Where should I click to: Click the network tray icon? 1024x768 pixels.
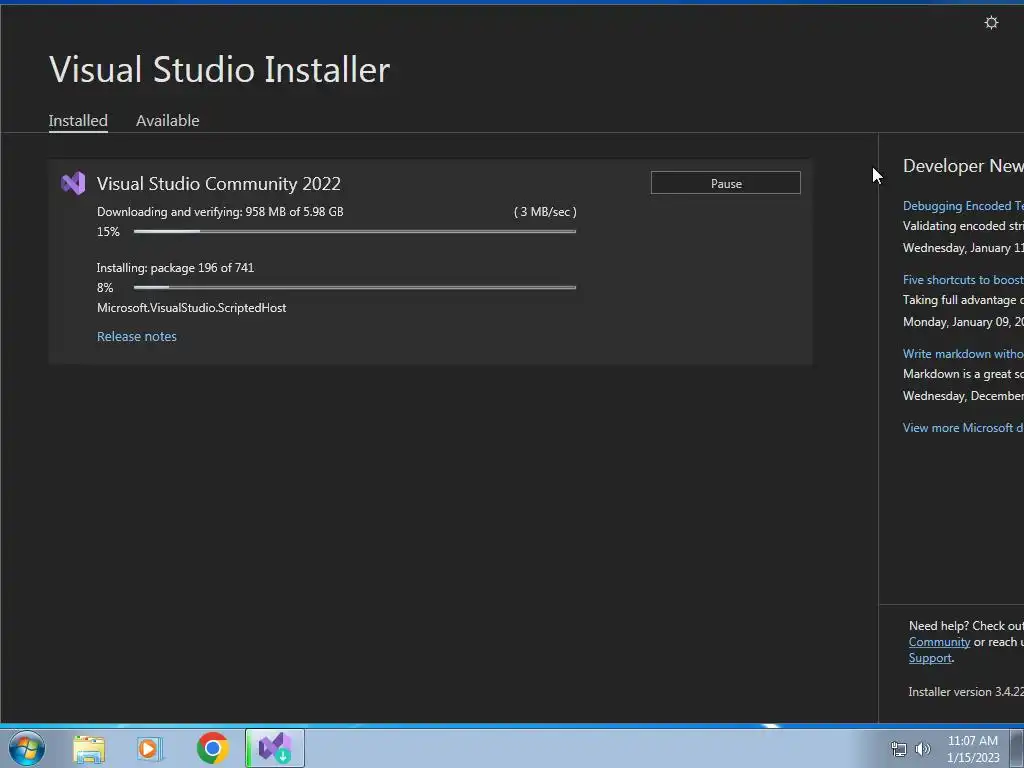[899, 749]
